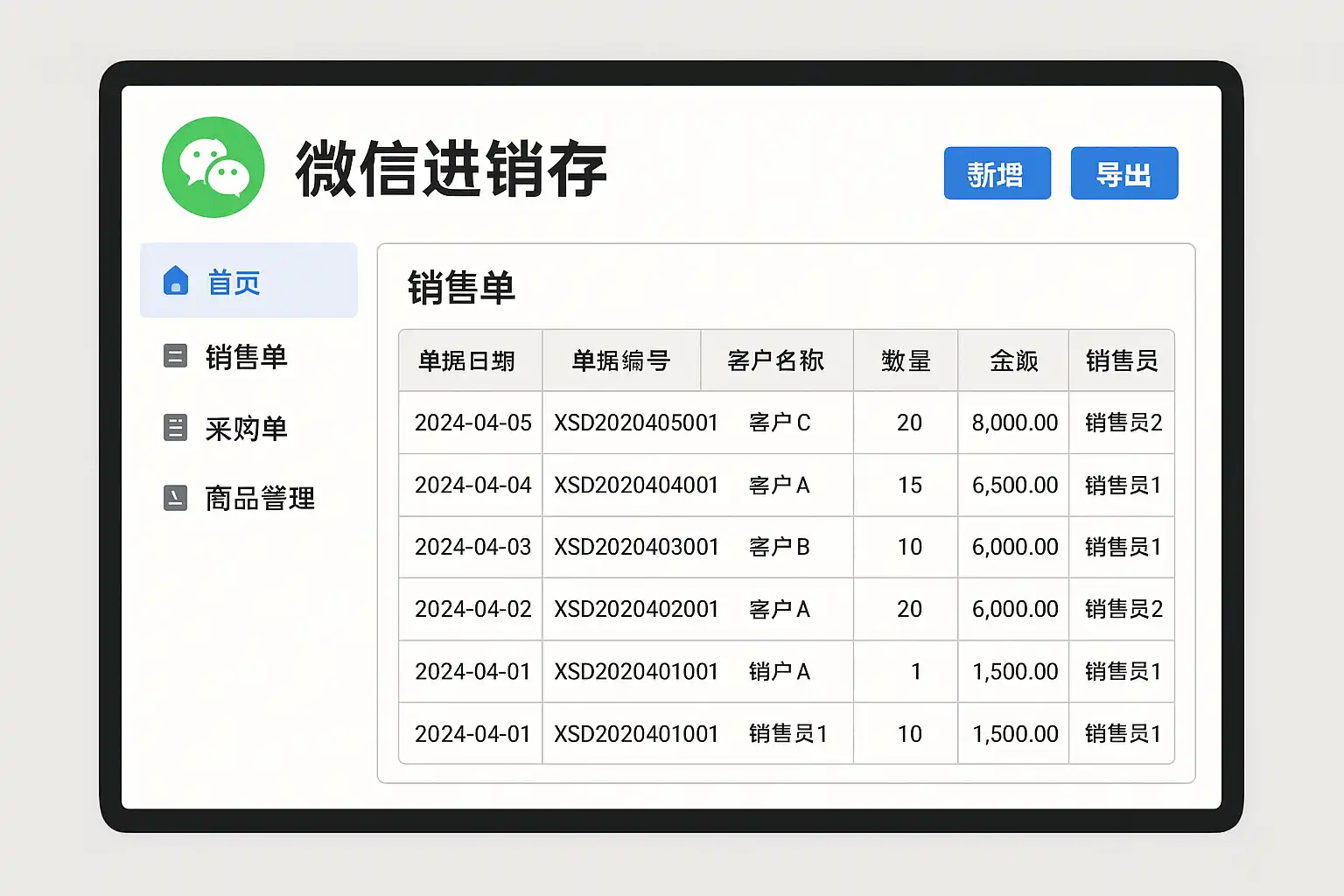
Task: Open order number XSD2020403001
Action: pos(636,547)
